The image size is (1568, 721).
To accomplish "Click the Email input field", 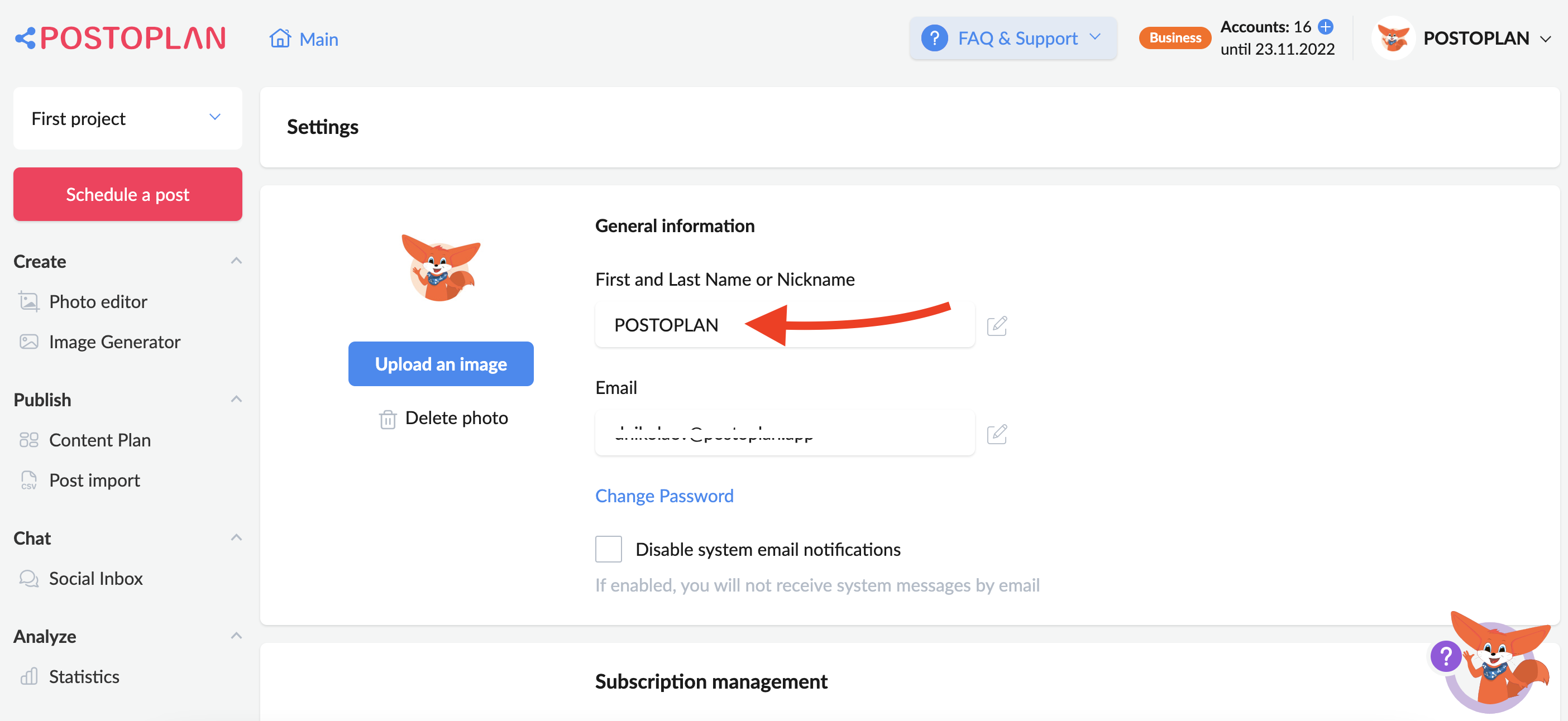I will pos(785,433).
